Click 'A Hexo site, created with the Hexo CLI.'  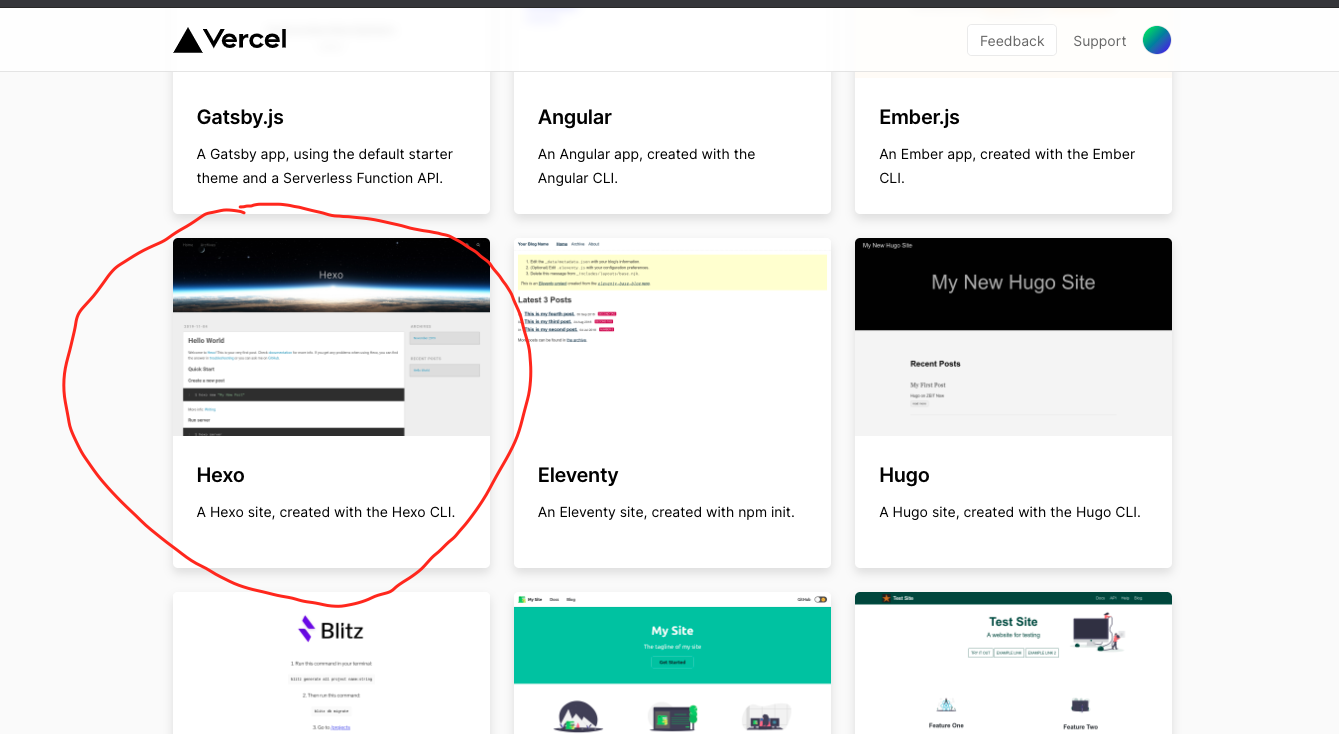click(326, 512)
